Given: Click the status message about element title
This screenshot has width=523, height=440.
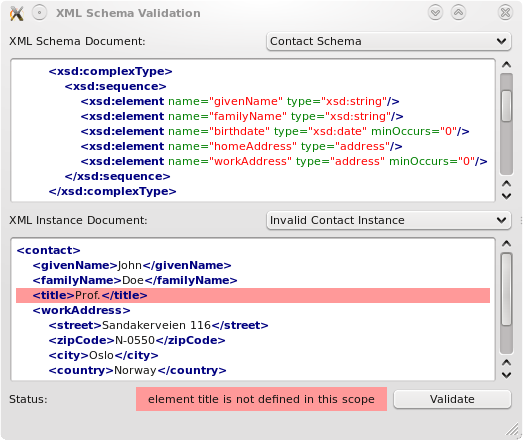Looking at the screenshot, I should point(261,399).
